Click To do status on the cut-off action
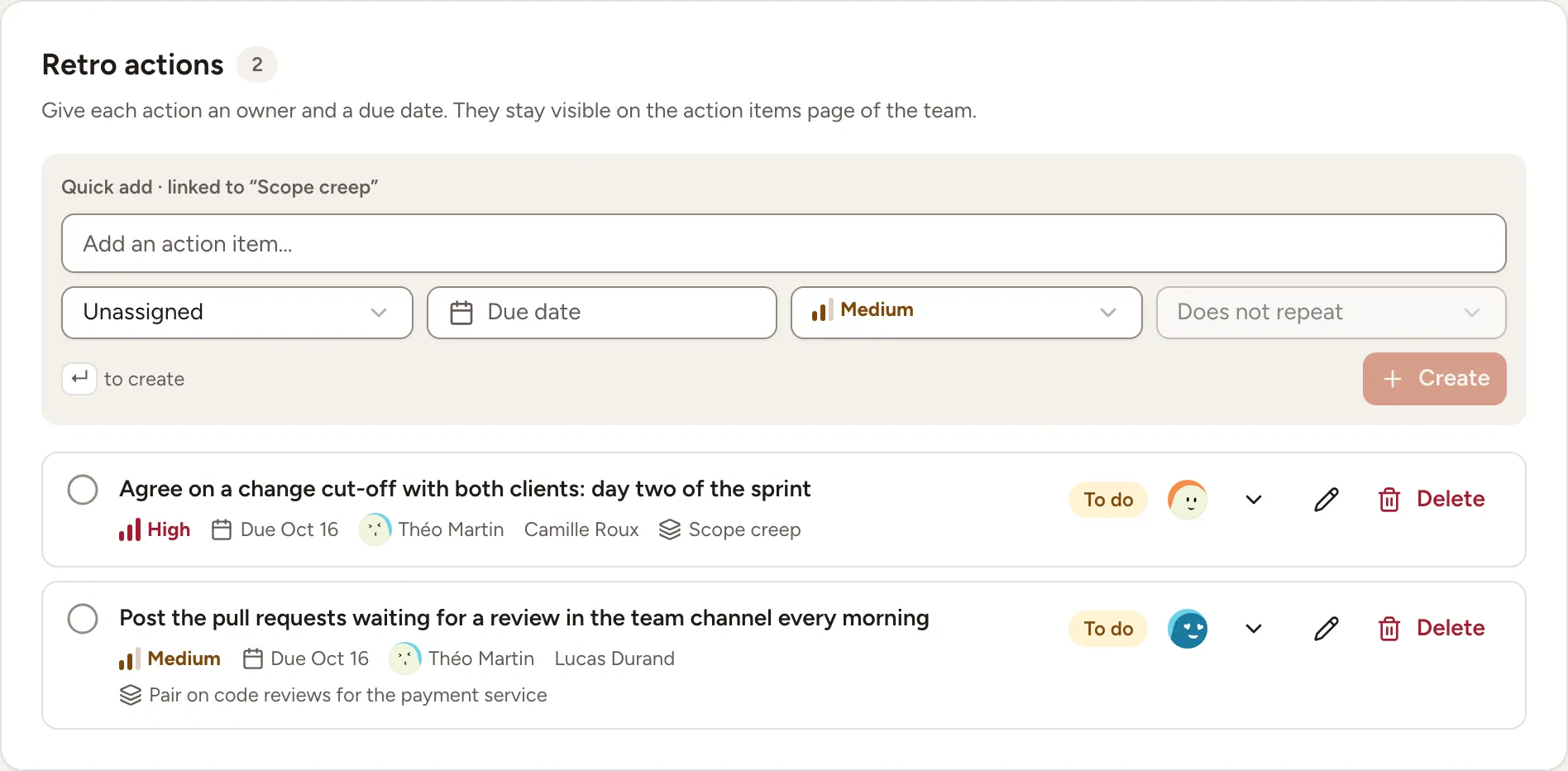Viewport: 1568px width, 771px height. pyautogui.click(x=1108, y=500)
